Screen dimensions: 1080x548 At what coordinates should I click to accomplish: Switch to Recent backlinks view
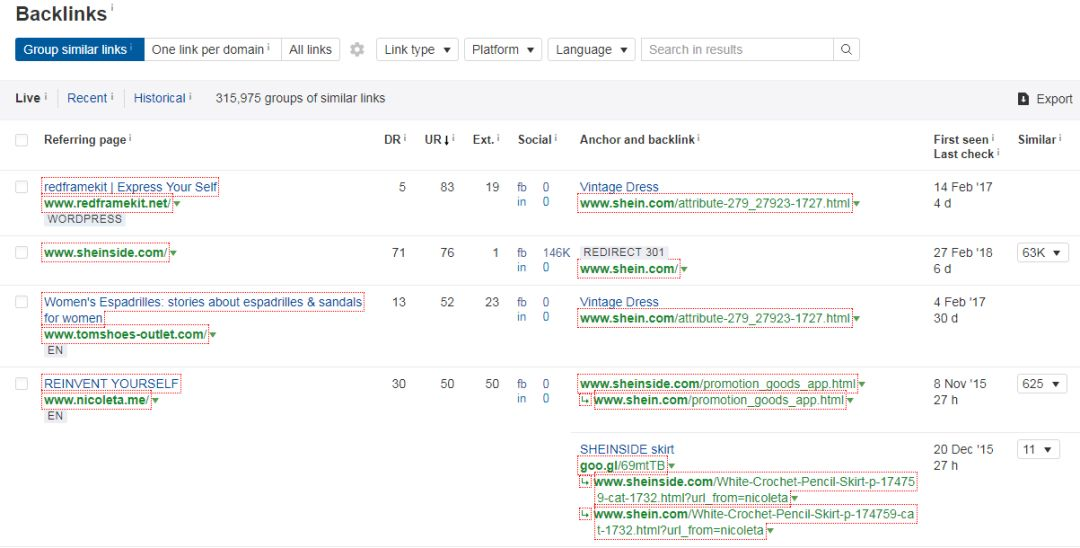[x=87, y=98]
